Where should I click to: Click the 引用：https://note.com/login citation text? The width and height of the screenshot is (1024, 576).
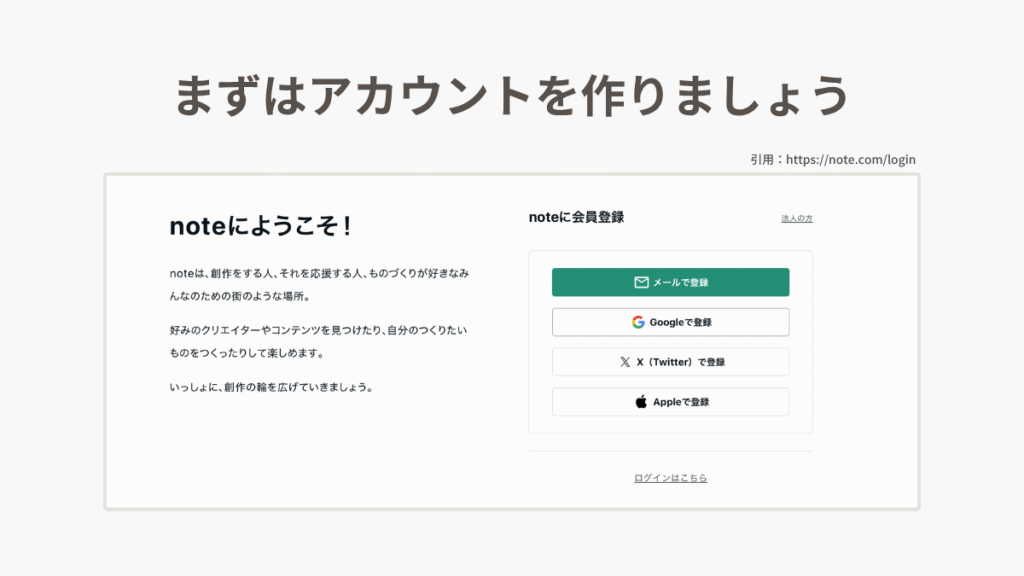pos(833,159)
